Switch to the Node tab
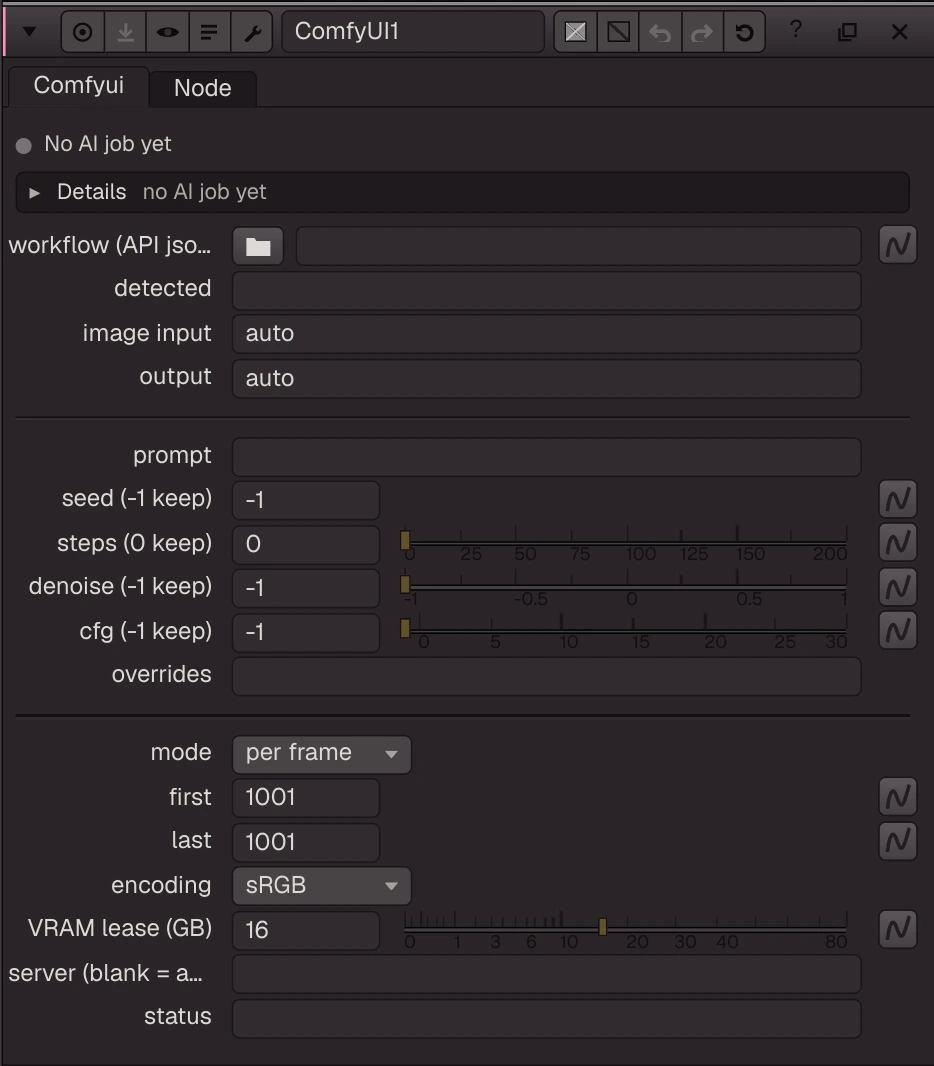The height and width of the screenshot is (1066, 934). click(203, 88)
